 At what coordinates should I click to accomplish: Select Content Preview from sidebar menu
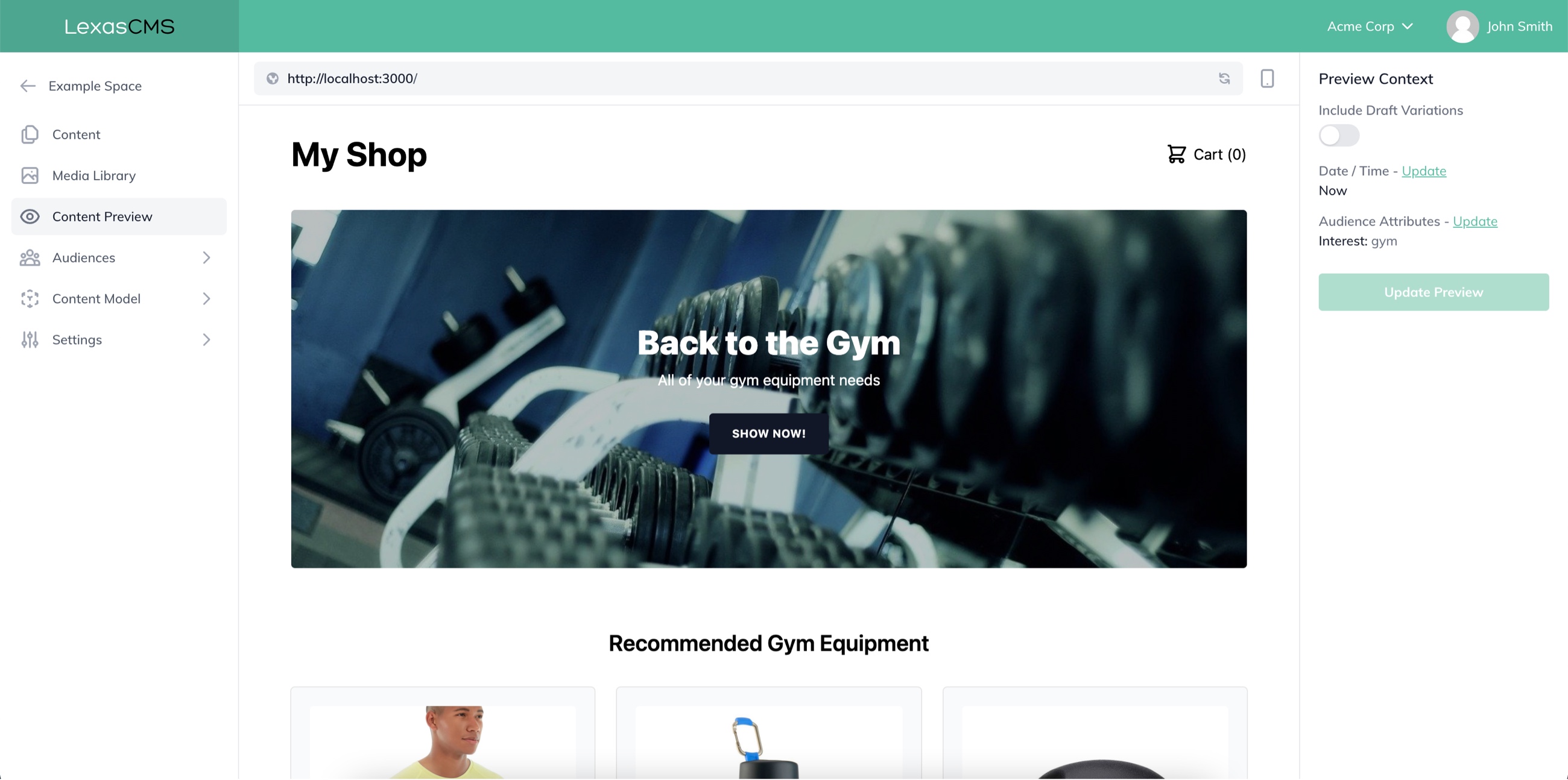coord(102,216)
